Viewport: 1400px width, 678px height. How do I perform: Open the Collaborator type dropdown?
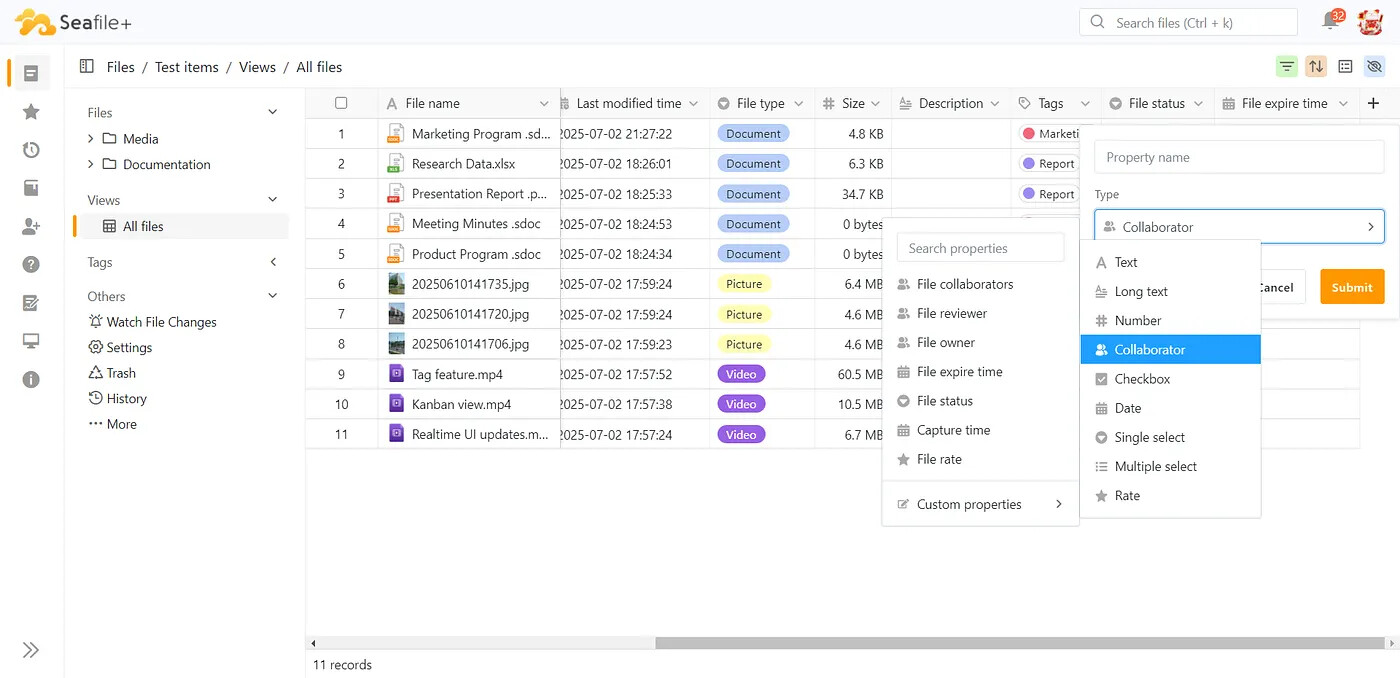1239,227
